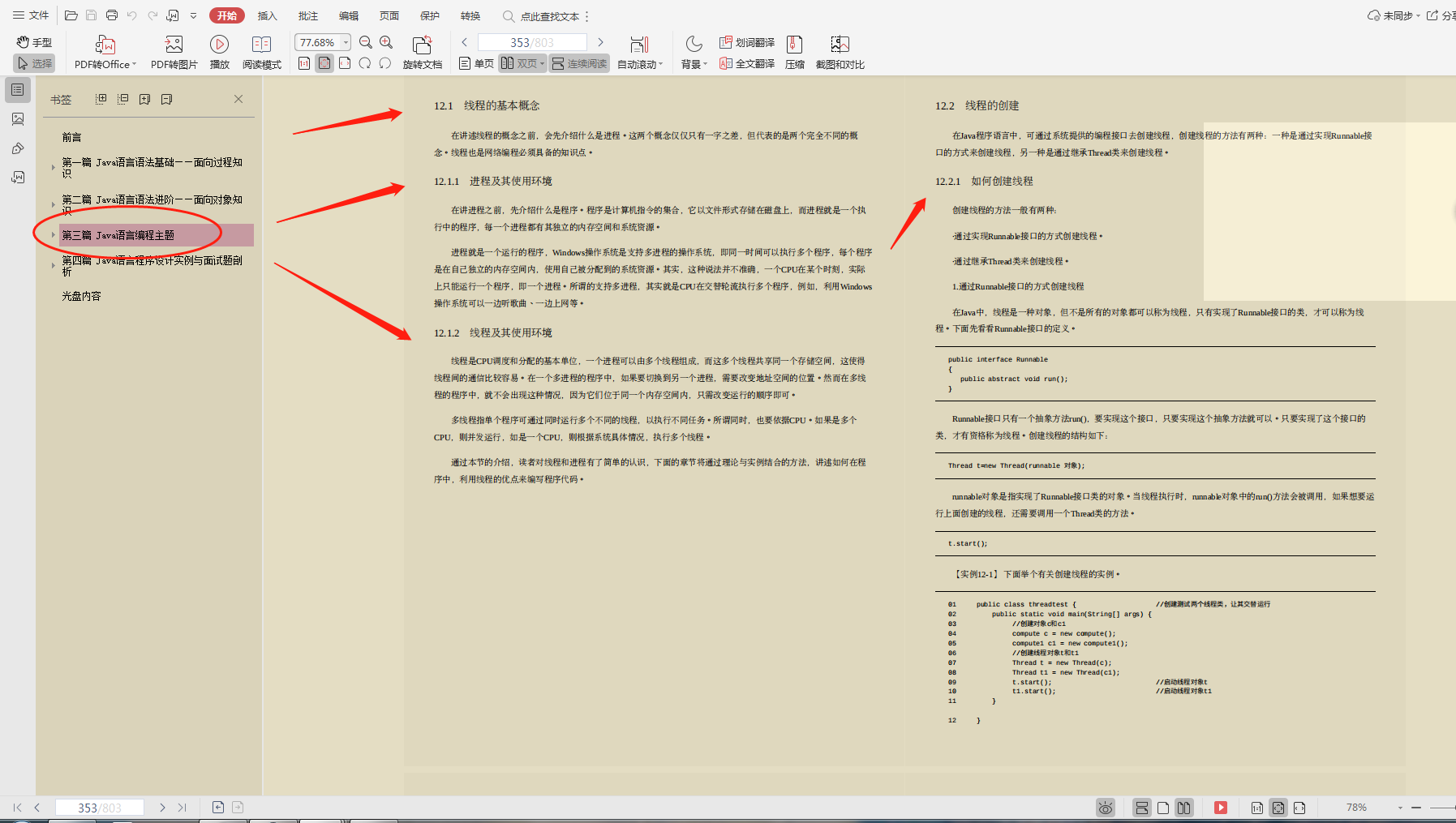
Task: Set actual size 1:1 view in toolbar
Action: coord(304,63)
